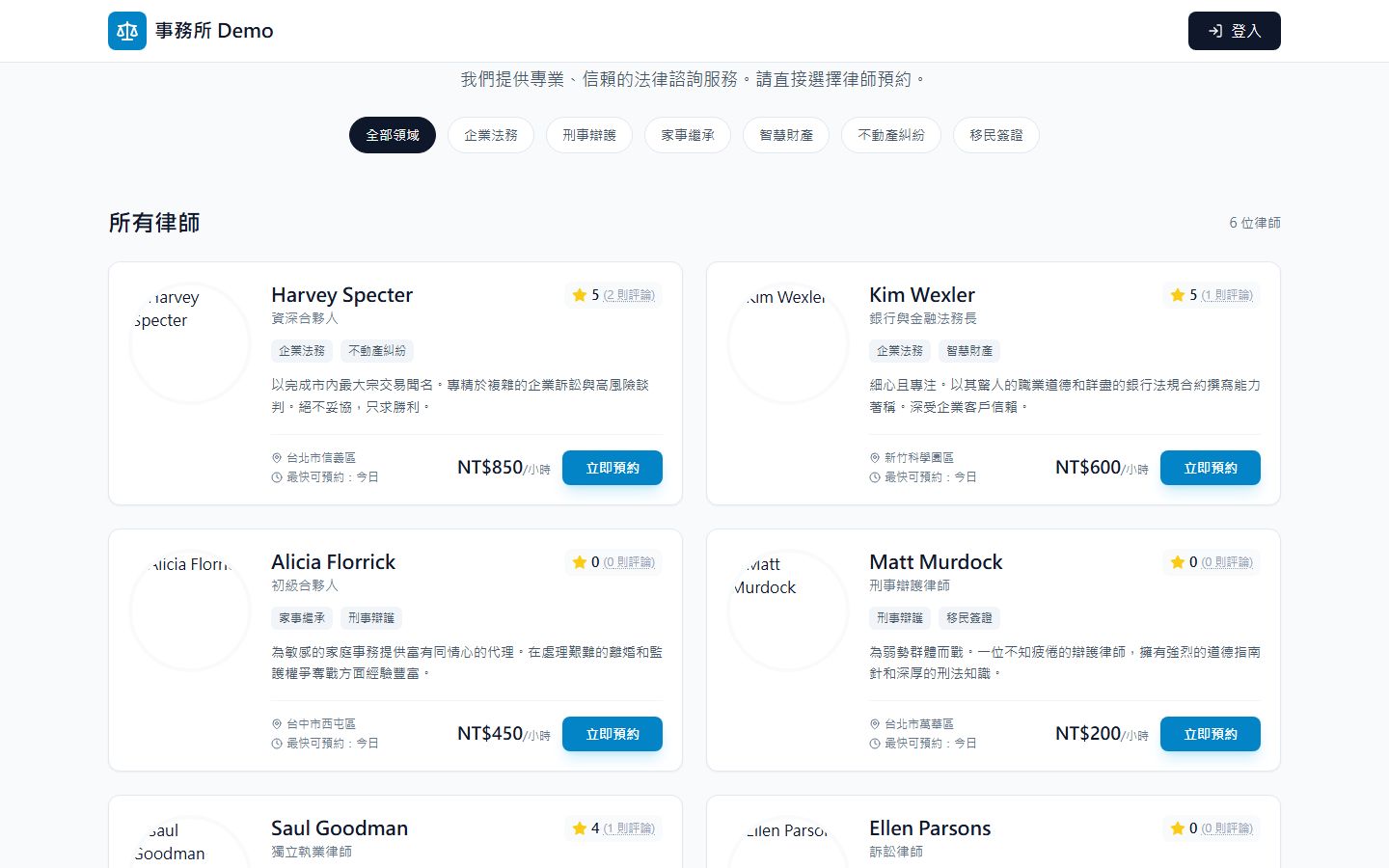Book Harvey Specter with 立即預約
The image size is (1389, 868).
click(x=613, y=468)
